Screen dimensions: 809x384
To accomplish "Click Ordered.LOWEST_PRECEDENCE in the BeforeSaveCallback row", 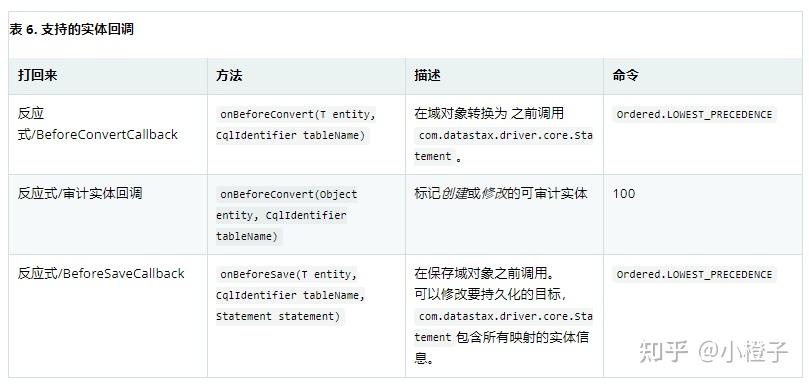I will pos(694,274).
